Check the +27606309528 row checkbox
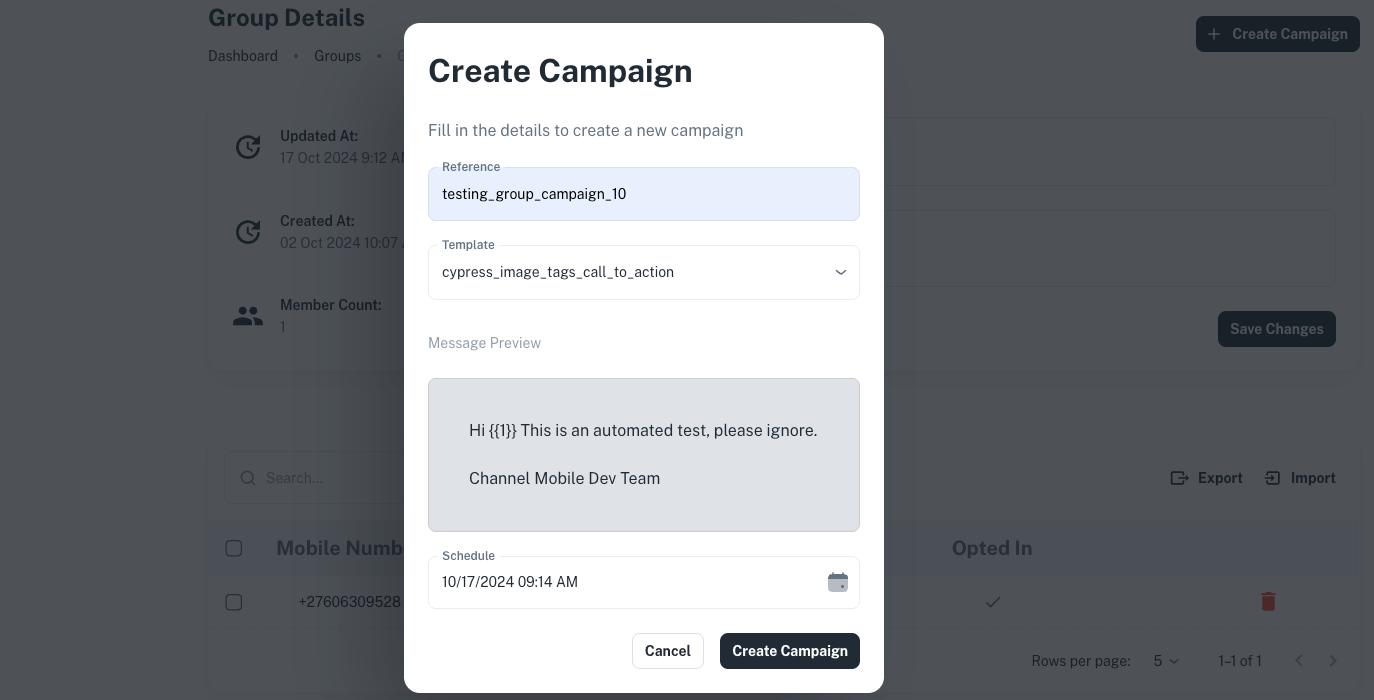 pos(234,602)
